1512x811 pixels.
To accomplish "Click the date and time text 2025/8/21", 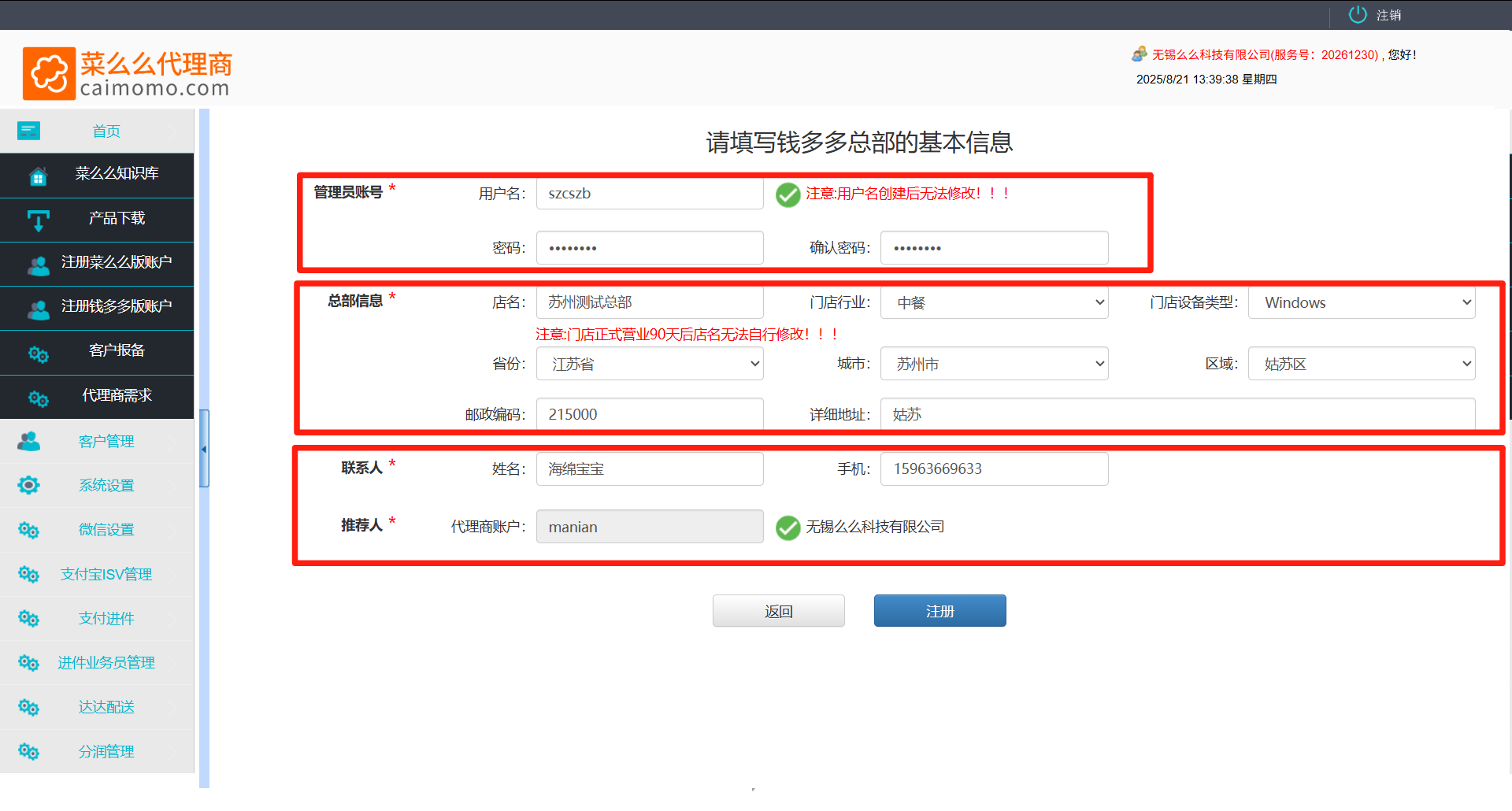I will [x=1206, y=79].
